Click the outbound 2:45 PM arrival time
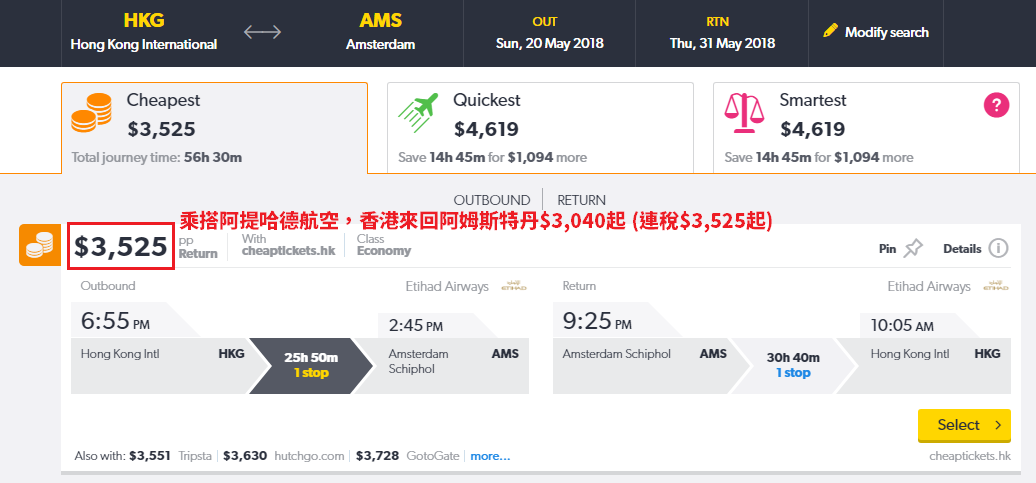 pyautogui.click(x=416, y=326)
